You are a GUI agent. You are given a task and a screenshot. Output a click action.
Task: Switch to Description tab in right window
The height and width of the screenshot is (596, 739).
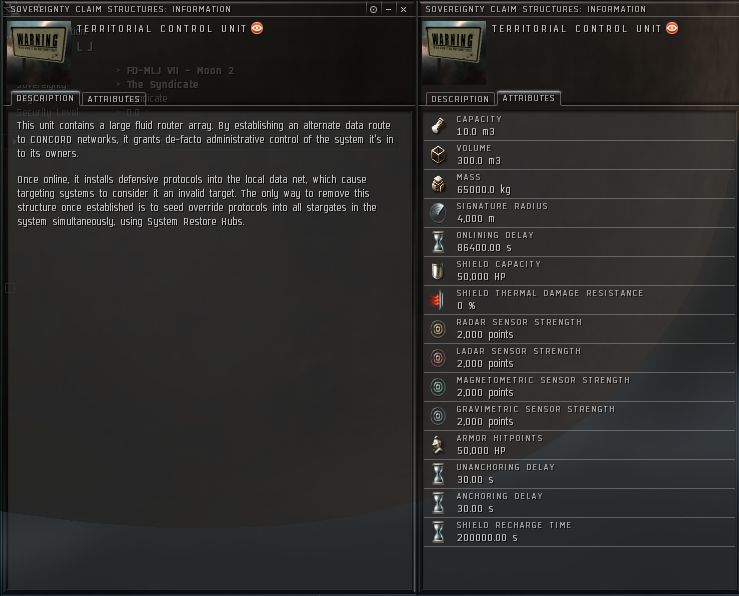point(460,99)
